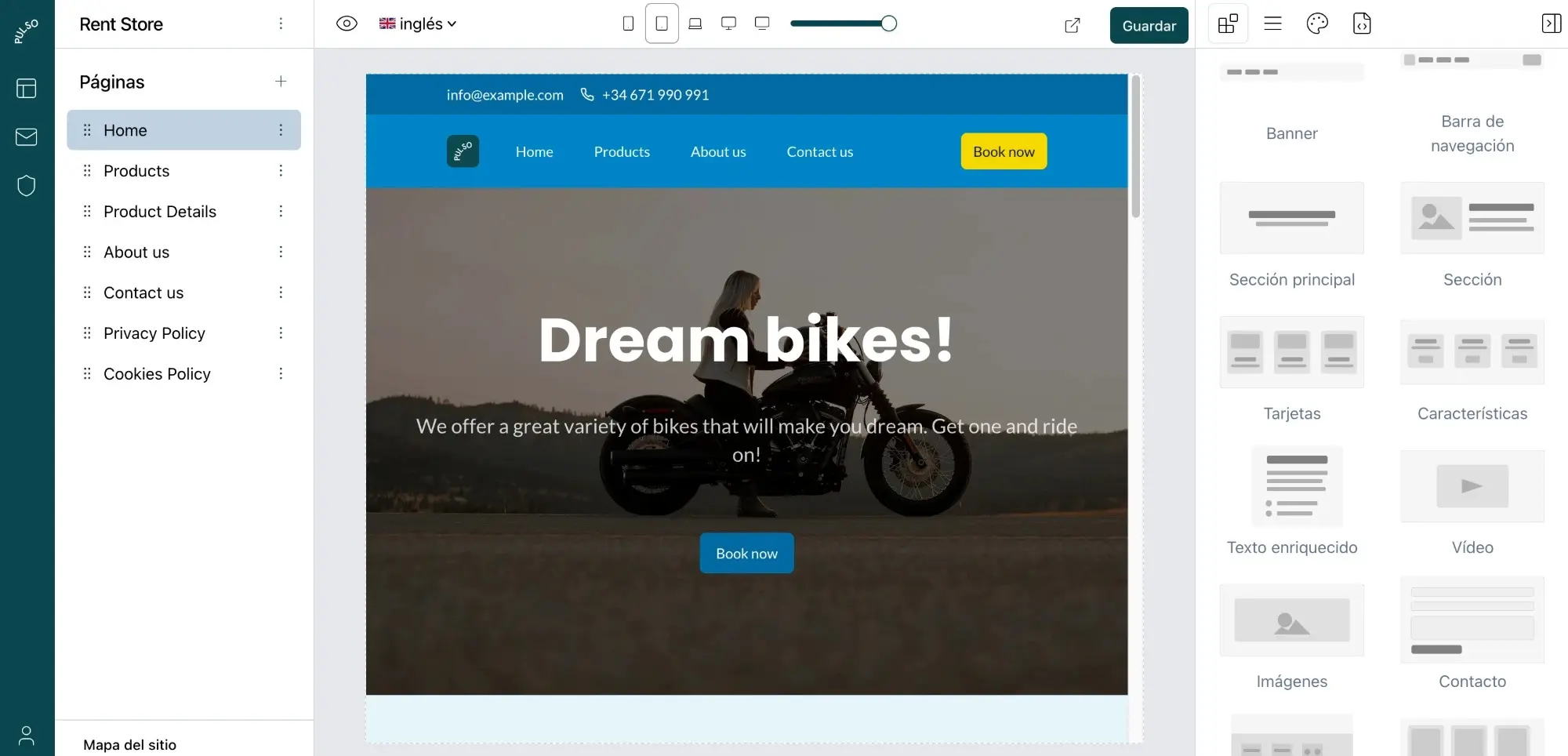Add a new page with plus icon
This screenshot has height=756, width=1568.
pyautogui.click(x=281, y=82)
